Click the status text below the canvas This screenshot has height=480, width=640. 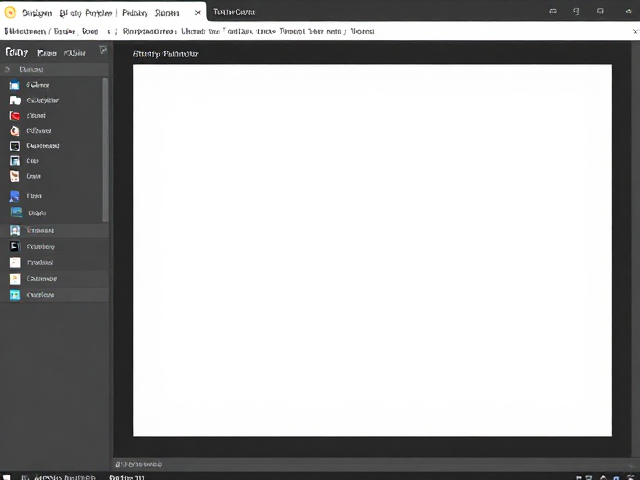pyautogui.click(x=138, y=464)
